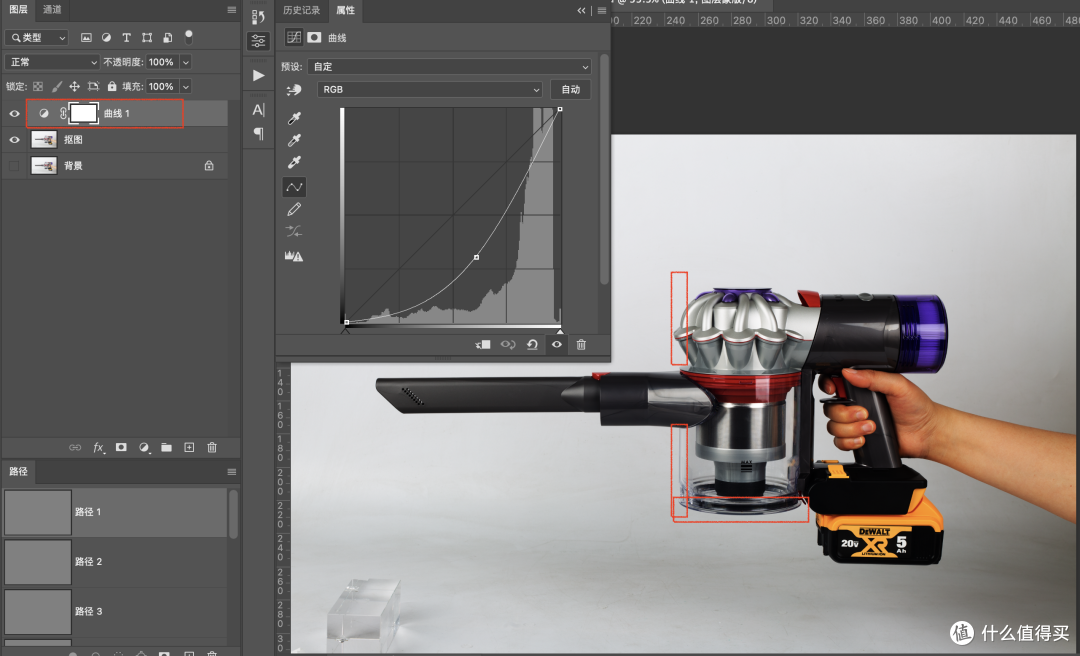Select the 曲线 1 layer mask thumbnail
1080x656 pixels.
pyautogui.click(x=83, y=113)
